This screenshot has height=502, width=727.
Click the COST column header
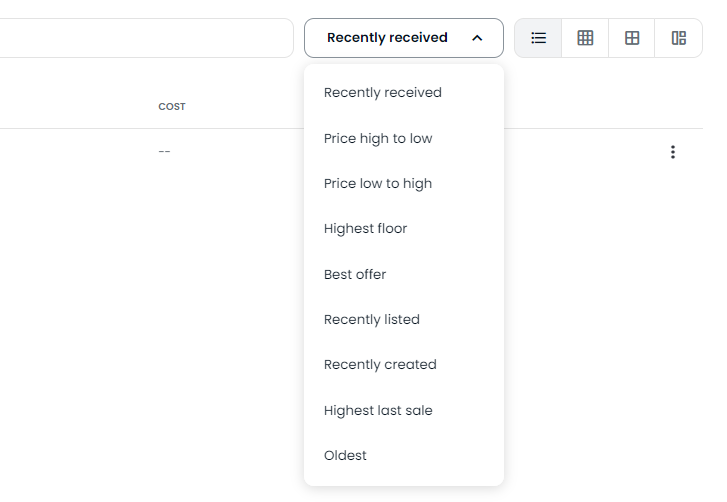(x=172, y=107)
